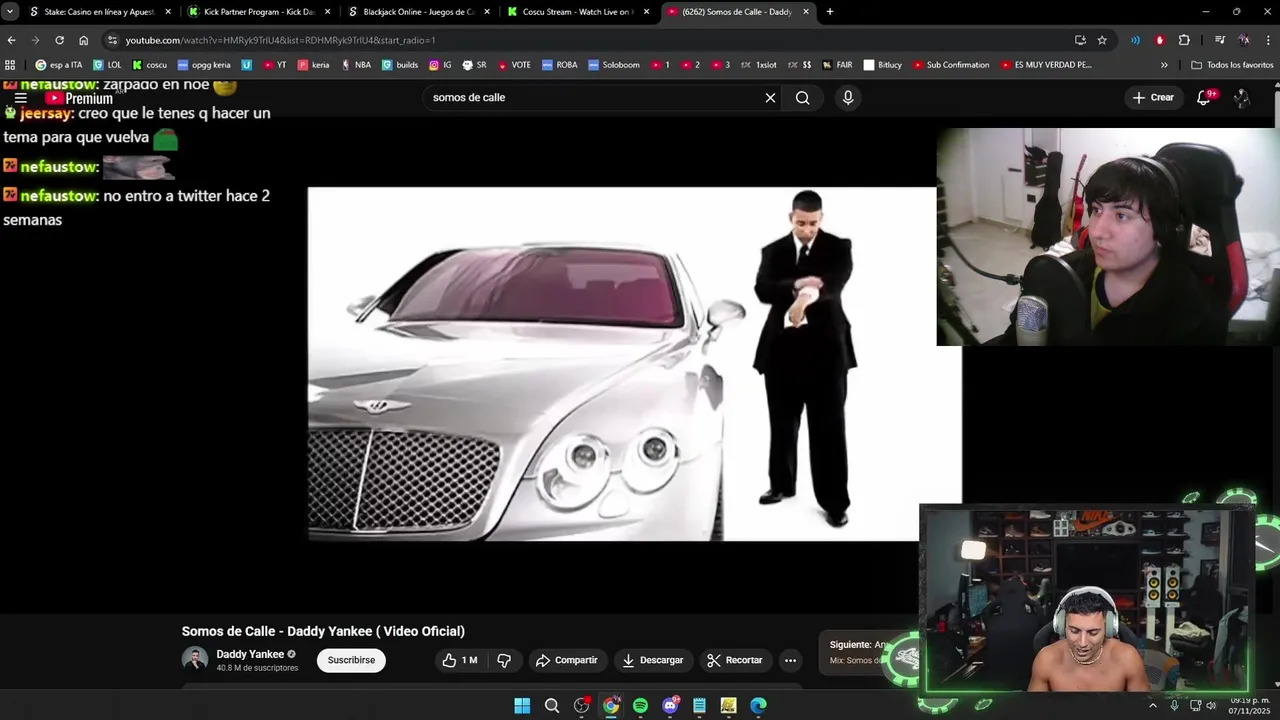The width and height of the screenshot is (1280, 720).
Task: Switch to Stake Casino en línea tab
Action: (98, 12)
